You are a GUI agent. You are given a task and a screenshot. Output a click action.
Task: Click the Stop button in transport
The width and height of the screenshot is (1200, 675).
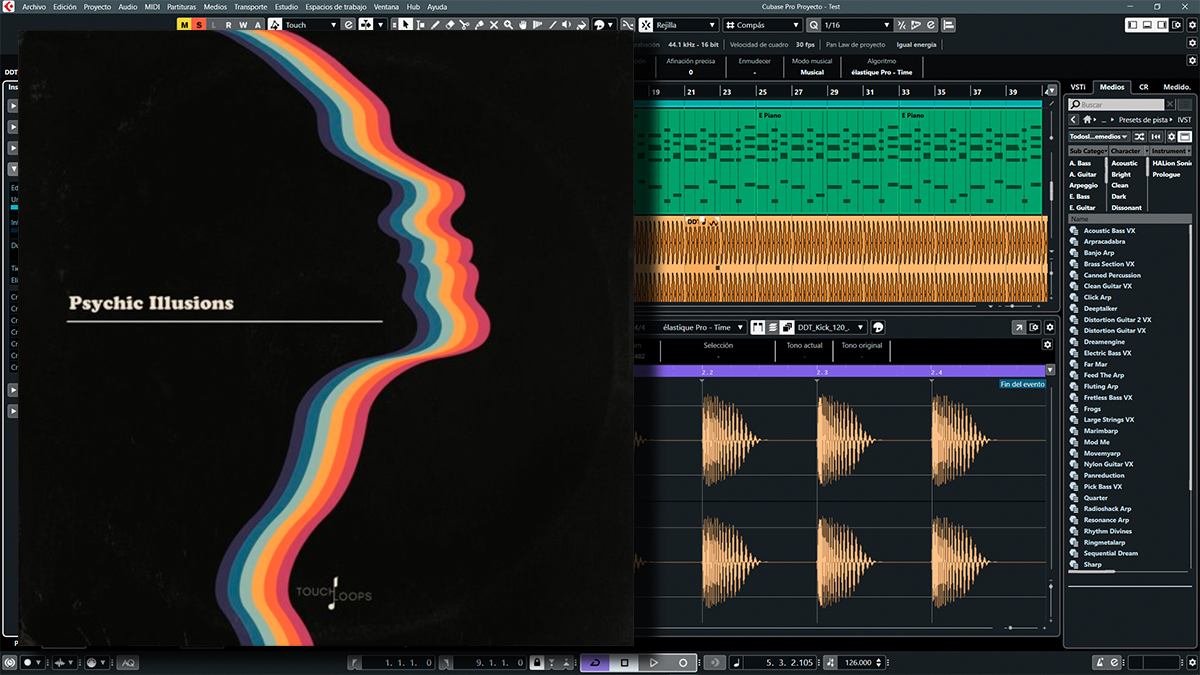point(625,662)
